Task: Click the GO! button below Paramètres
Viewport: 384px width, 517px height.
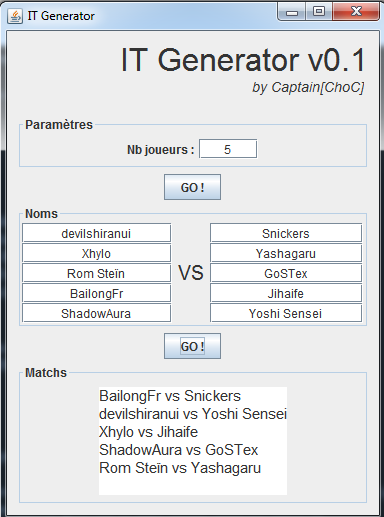Action: pyautogui.click(x=192, y=187)
